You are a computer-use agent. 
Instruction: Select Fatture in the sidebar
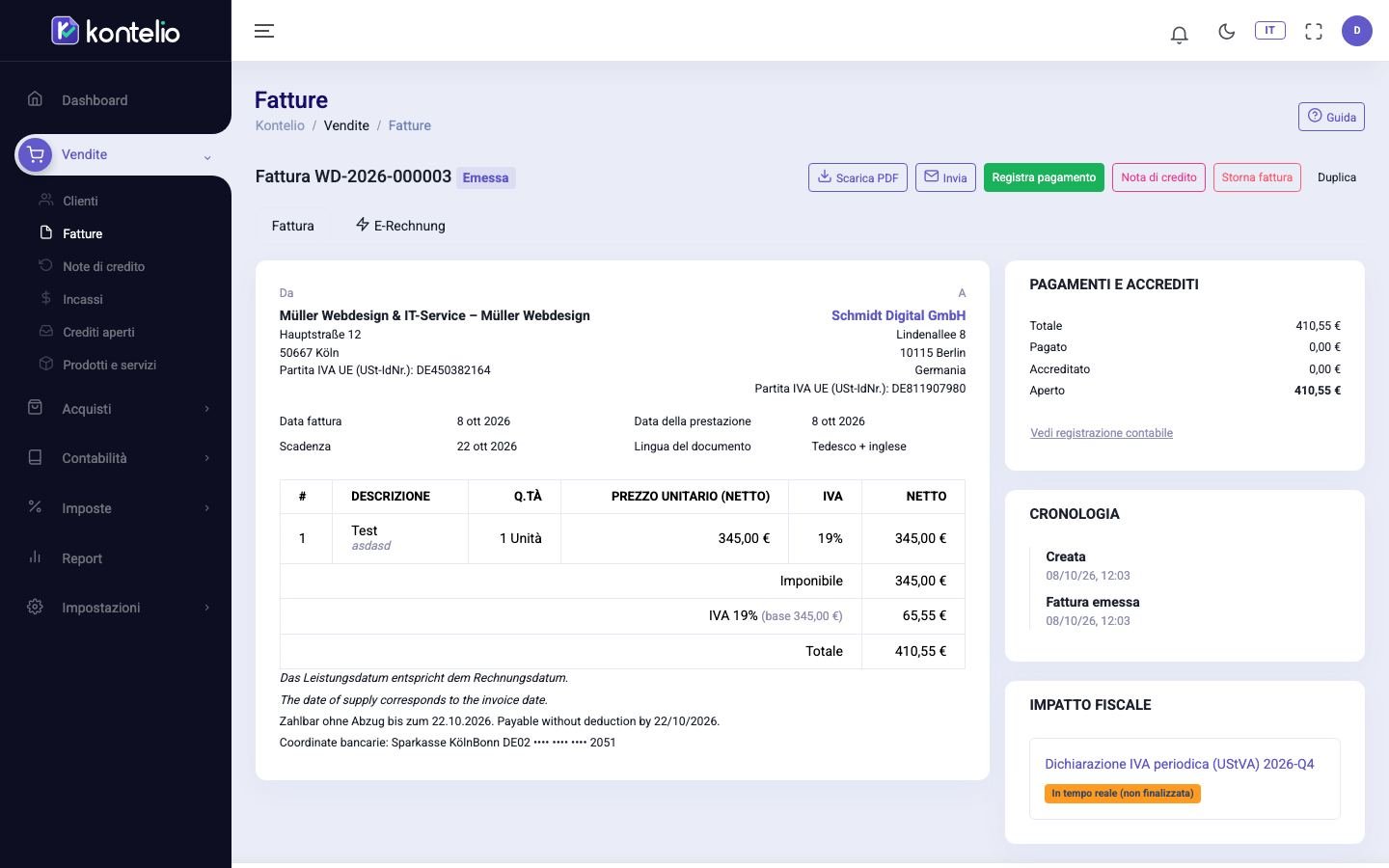(82, 233)
